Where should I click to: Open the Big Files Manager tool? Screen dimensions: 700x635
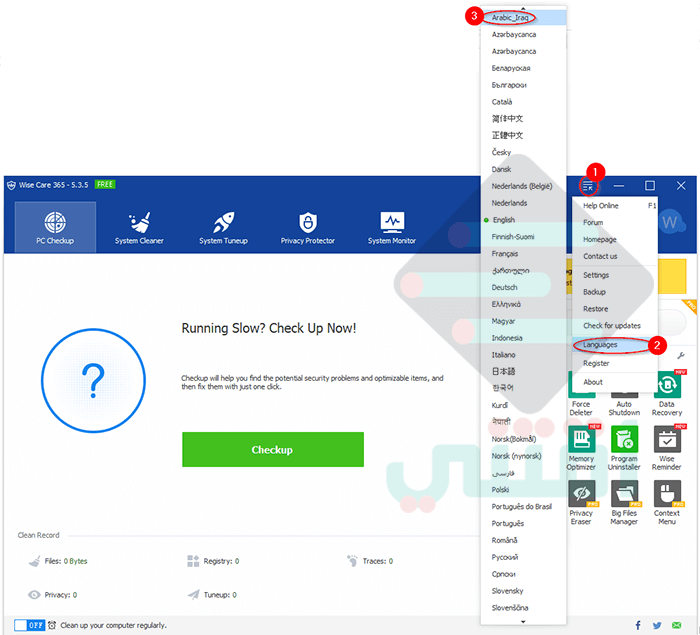tap(624, 502)
